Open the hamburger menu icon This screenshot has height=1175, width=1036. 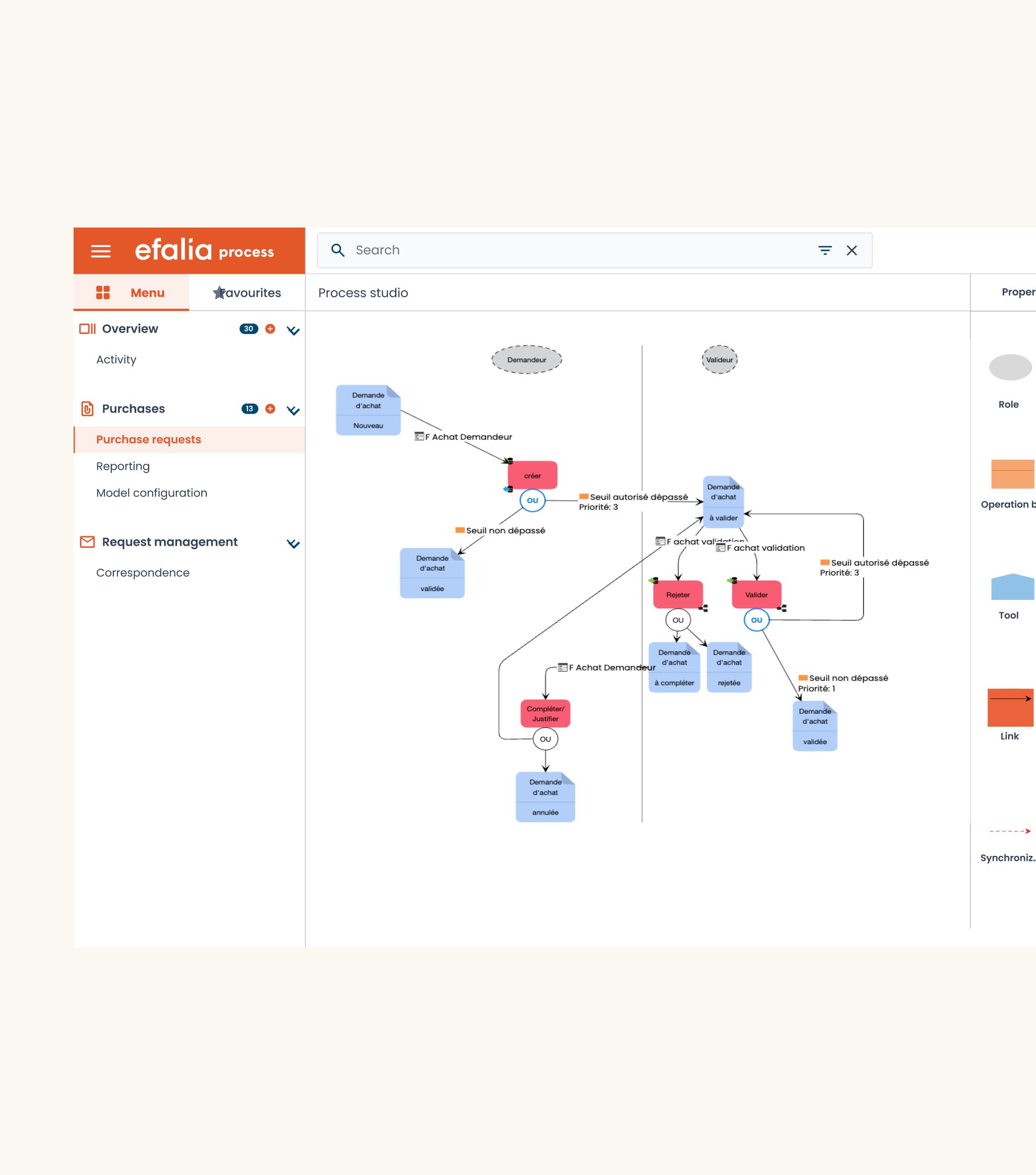coord(100,251)
